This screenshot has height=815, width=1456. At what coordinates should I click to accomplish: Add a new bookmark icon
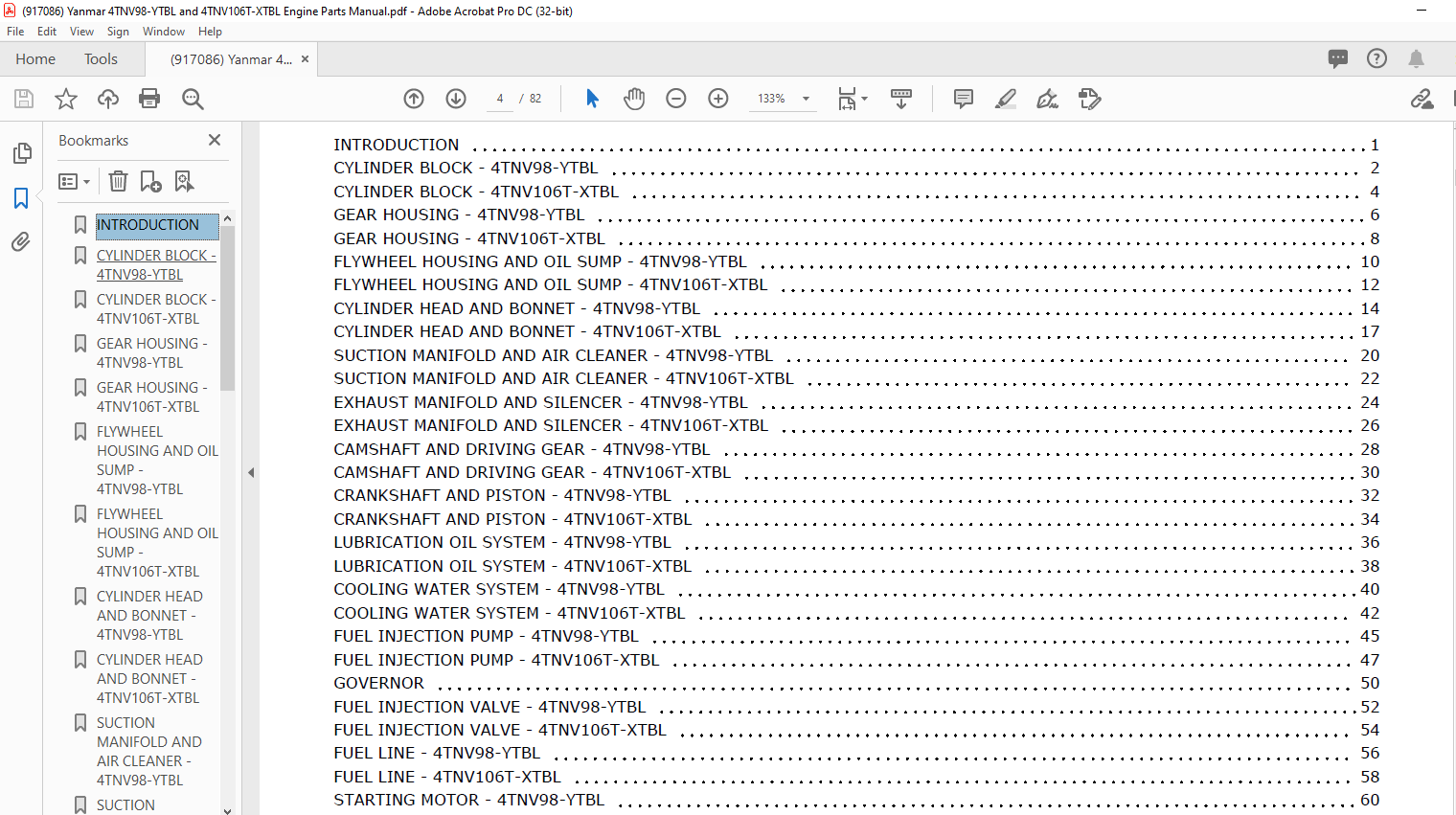pyautogui.click(x=150, y=181)
